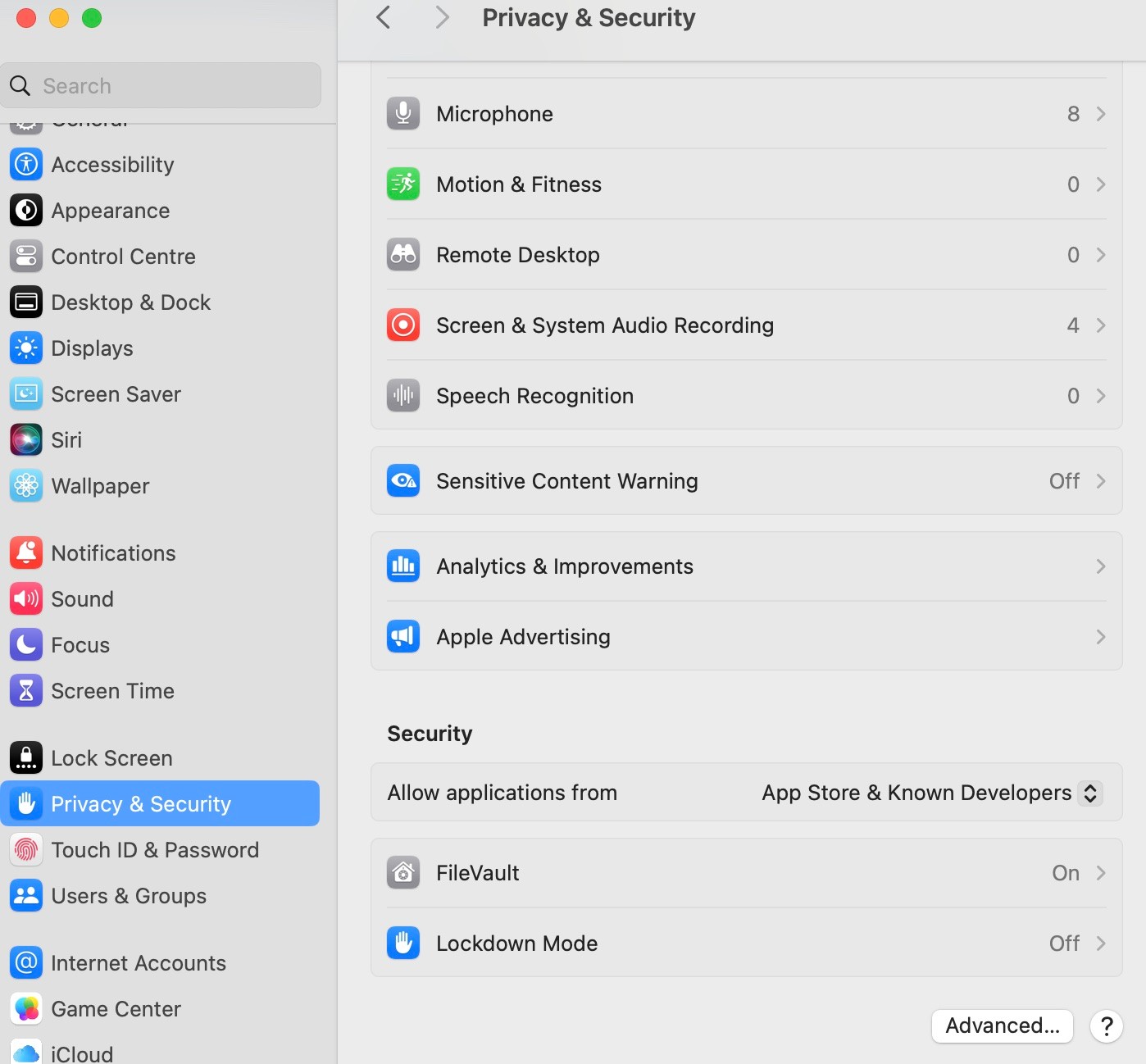Click the Wallpaper flower icon

[26, 486]
